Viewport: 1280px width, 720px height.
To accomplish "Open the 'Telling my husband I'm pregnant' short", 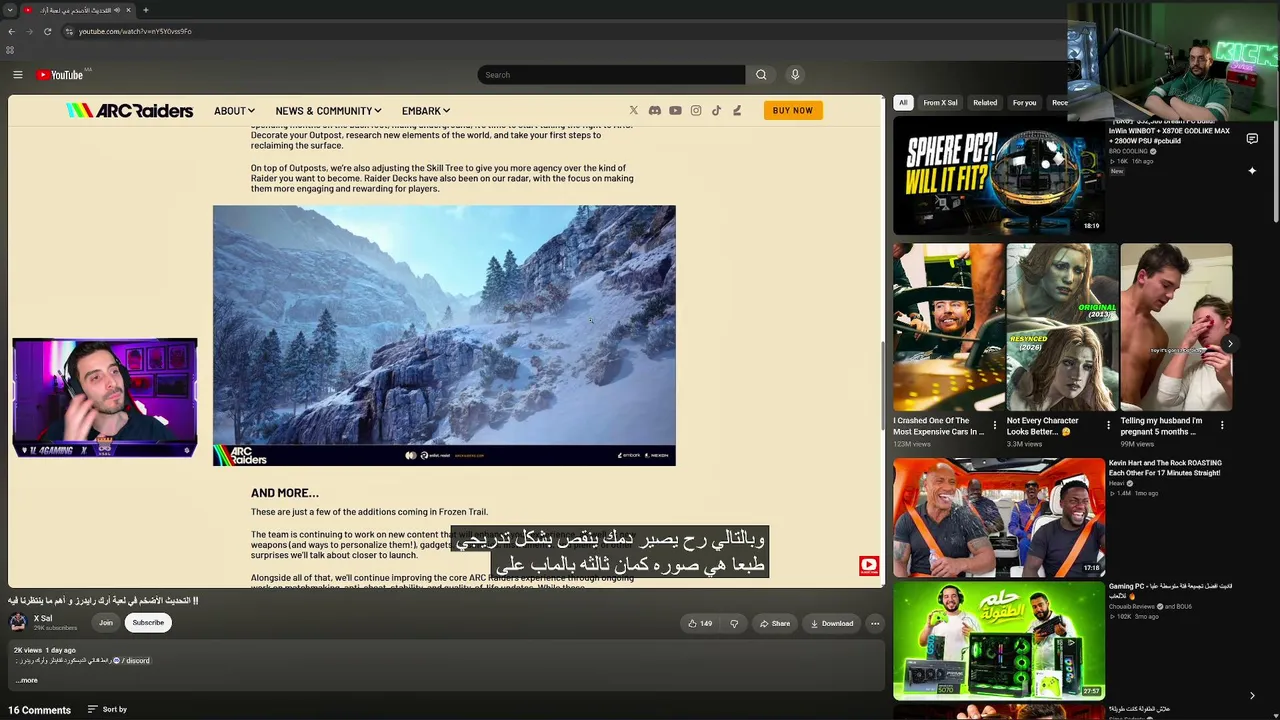I will 1177,327.
